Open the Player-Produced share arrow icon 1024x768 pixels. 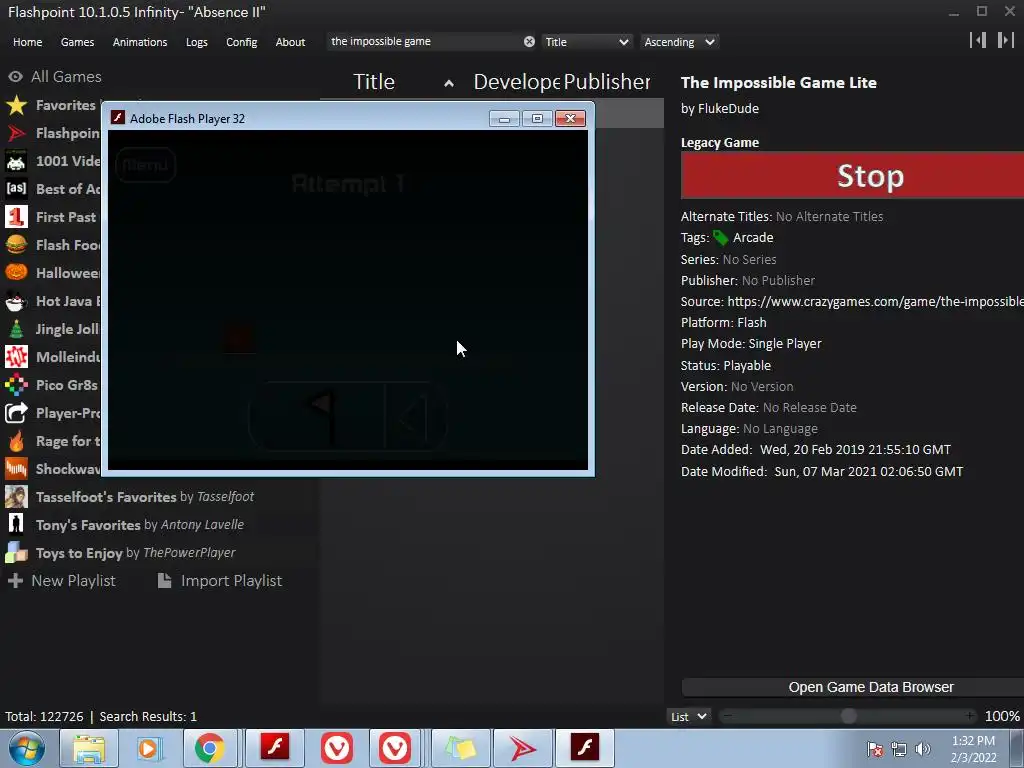click(16, 413)
